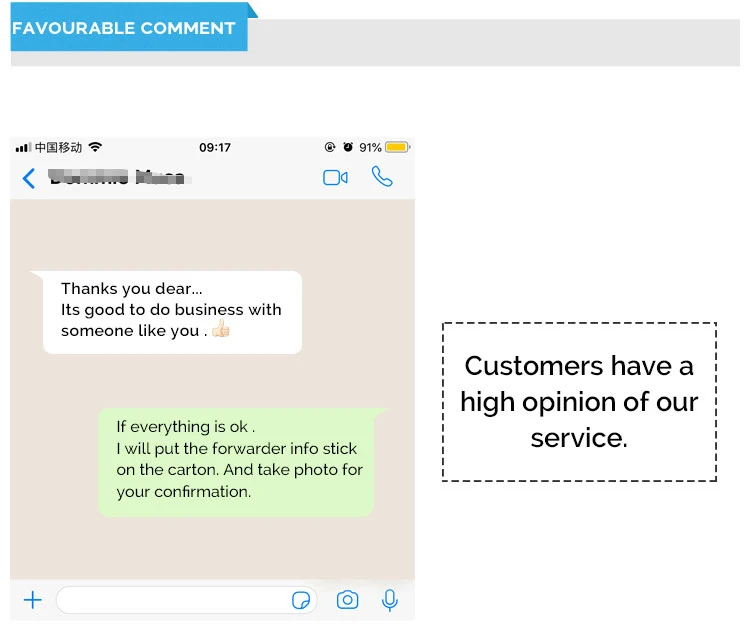Select the green 'If everything is ok' message
750x627 pixels.
[242, 462]
